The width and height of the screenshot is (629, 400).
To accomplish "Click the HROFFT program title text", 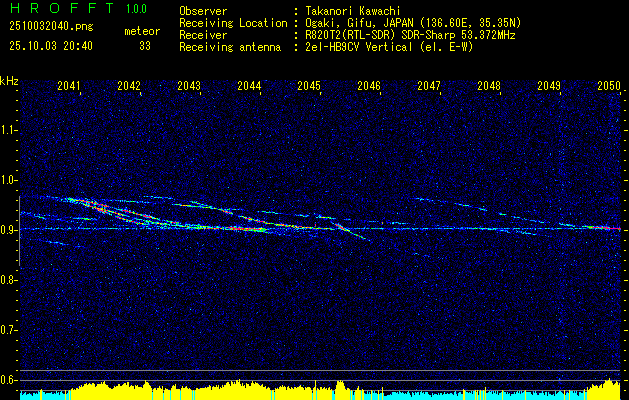I will (x=62, y=8).
